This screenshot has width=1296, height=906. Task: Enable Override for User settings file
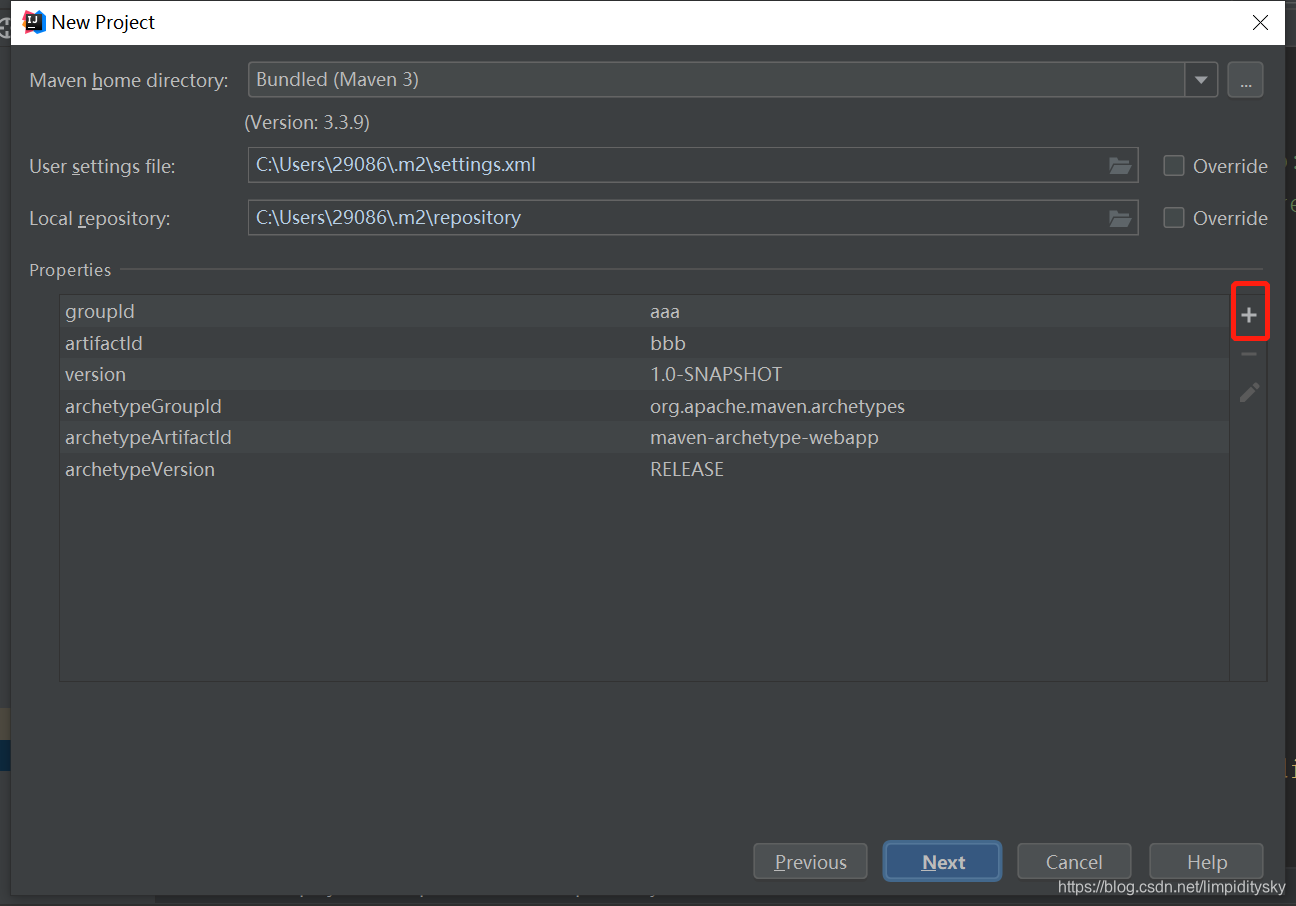click(1174, 166)
